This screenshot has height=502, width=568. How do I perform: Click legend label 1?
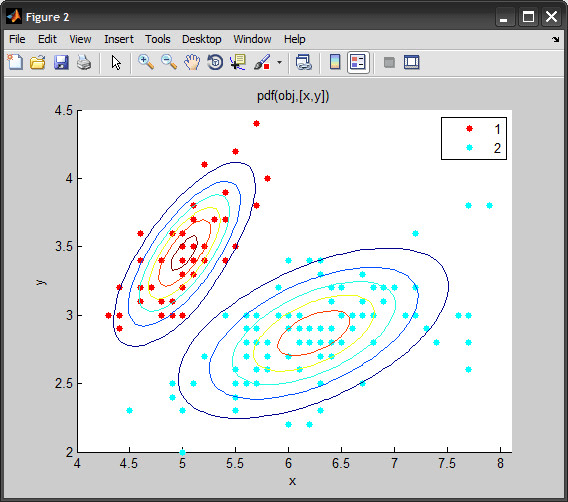tap(497, 129)
